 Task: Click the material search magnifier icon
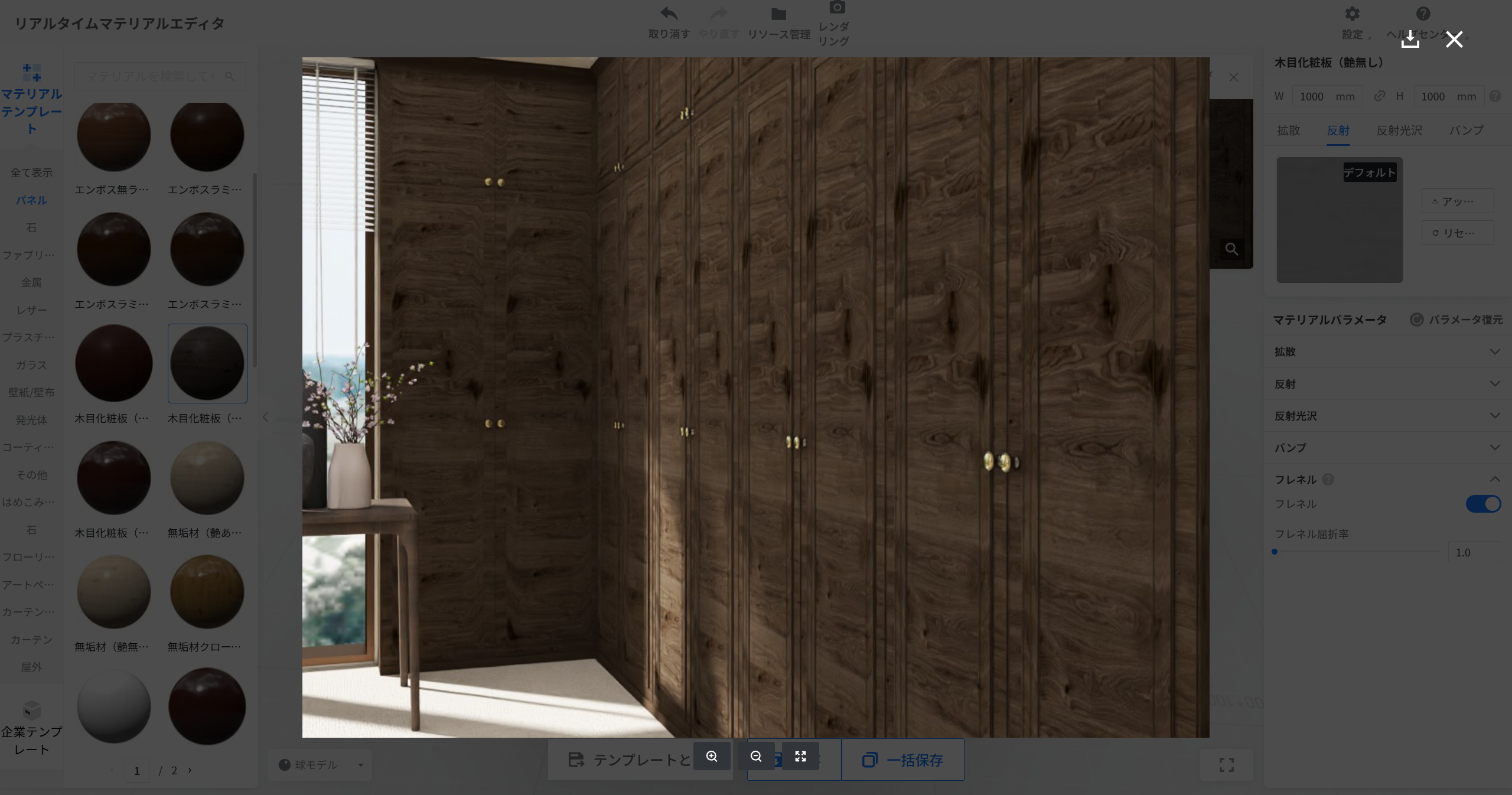pos(230,76)
